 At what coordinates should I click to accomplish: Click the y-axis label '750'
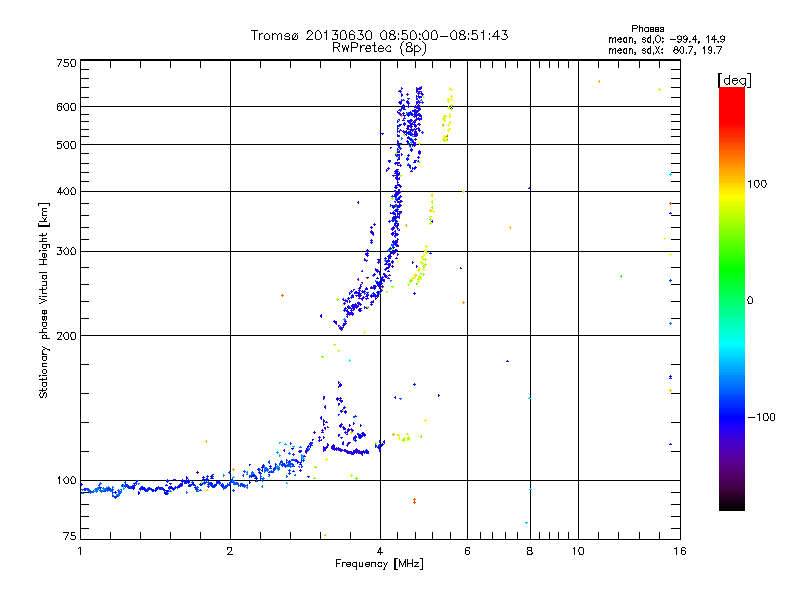pyautogui.click(x=66, y=63)
